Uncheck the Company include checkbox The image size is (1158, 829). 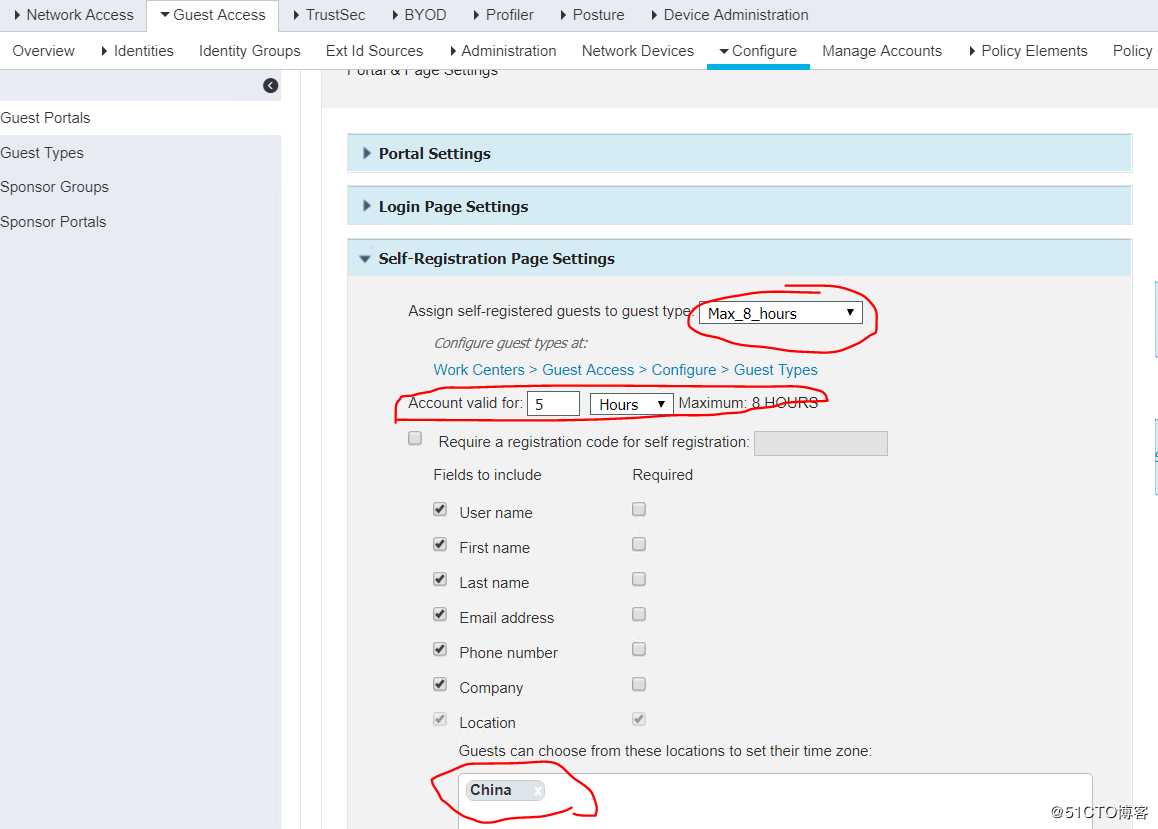pos(440,684)
